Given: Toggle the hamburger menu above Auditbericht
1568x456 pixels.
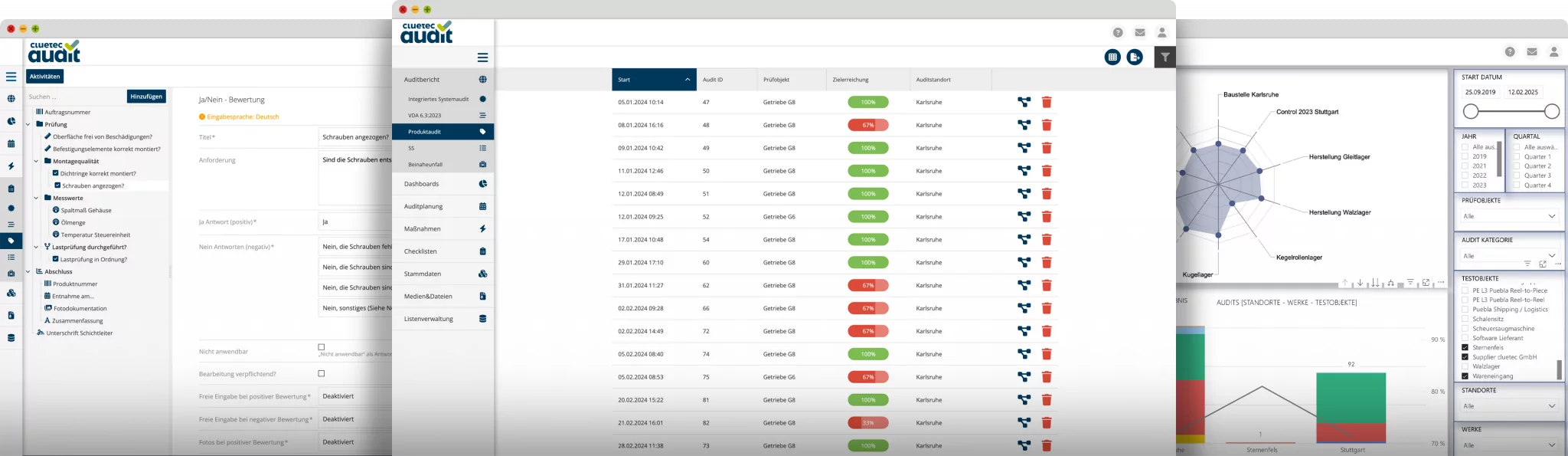Looking at the screenshot, I should point(482,57).
